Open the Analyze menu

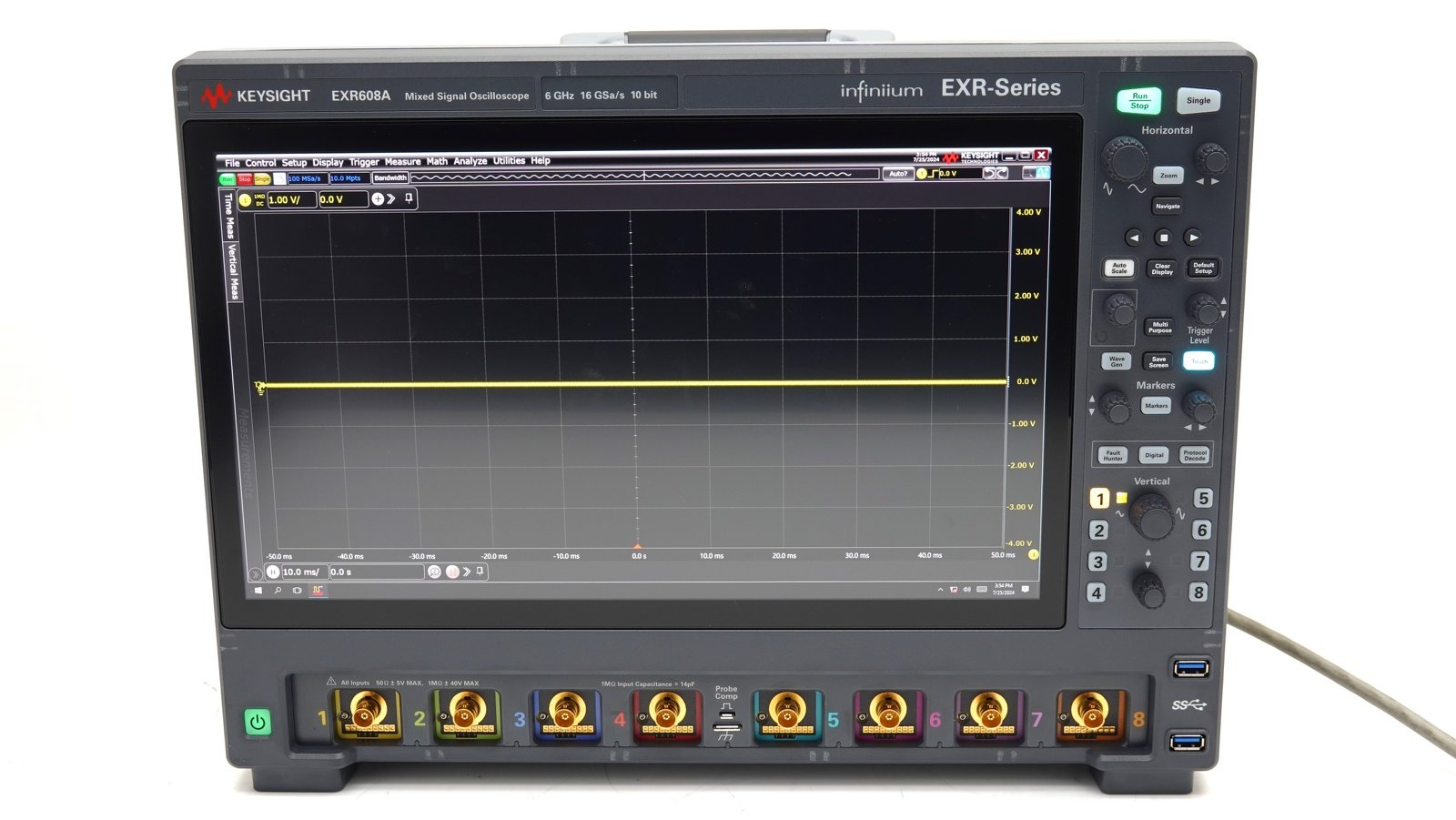pos(470,161)
